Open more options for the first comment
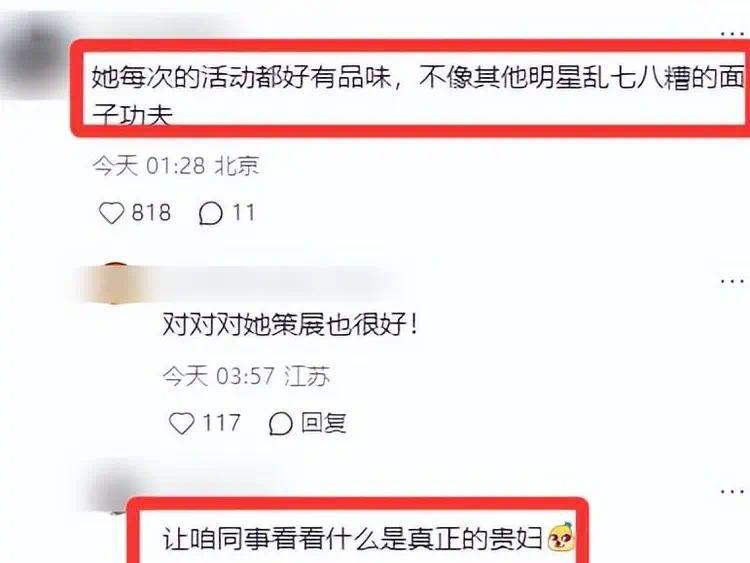This screenshot has width=750, height=563. [733, 33]
